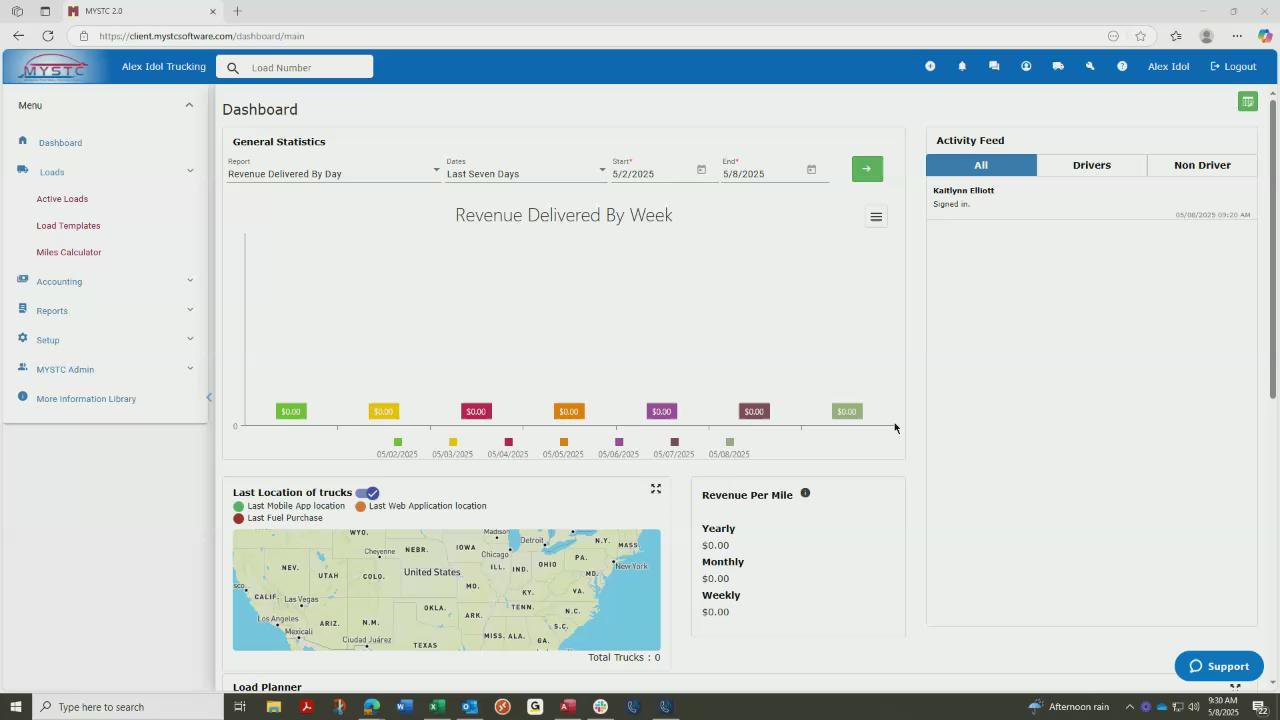1280x720 pixels.
Task: Open the wrench tools icon
Action: (x=1090, y=66)
